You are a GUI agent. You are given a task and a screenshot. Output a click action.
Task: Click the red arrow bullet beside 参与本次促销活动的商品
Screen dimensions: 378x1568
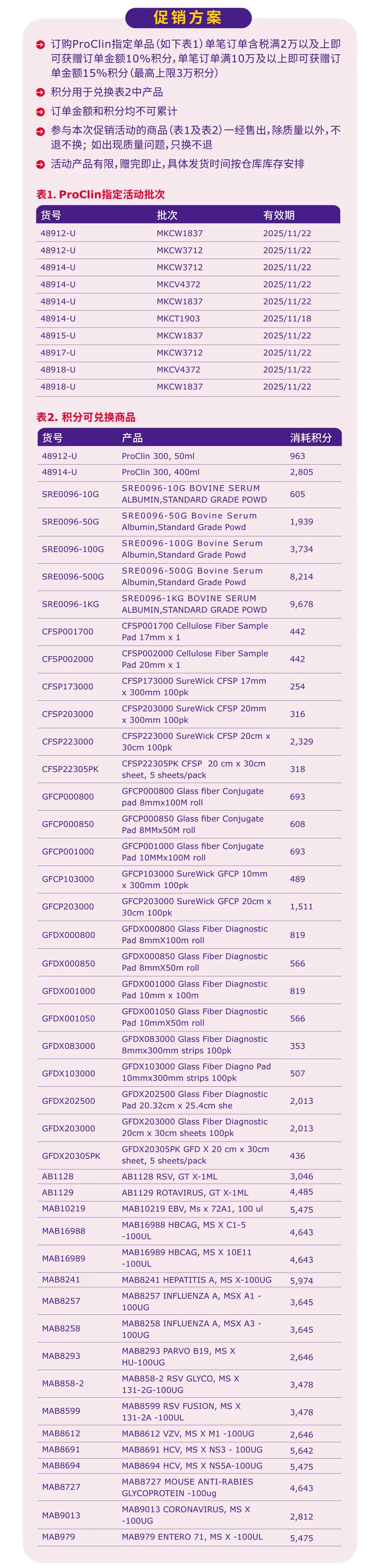(x=40, y=131)
